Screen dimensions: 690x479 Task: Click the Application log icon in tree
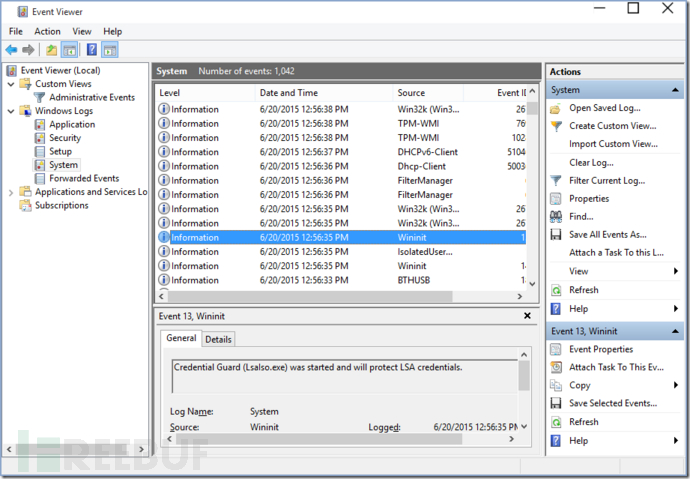40,124
